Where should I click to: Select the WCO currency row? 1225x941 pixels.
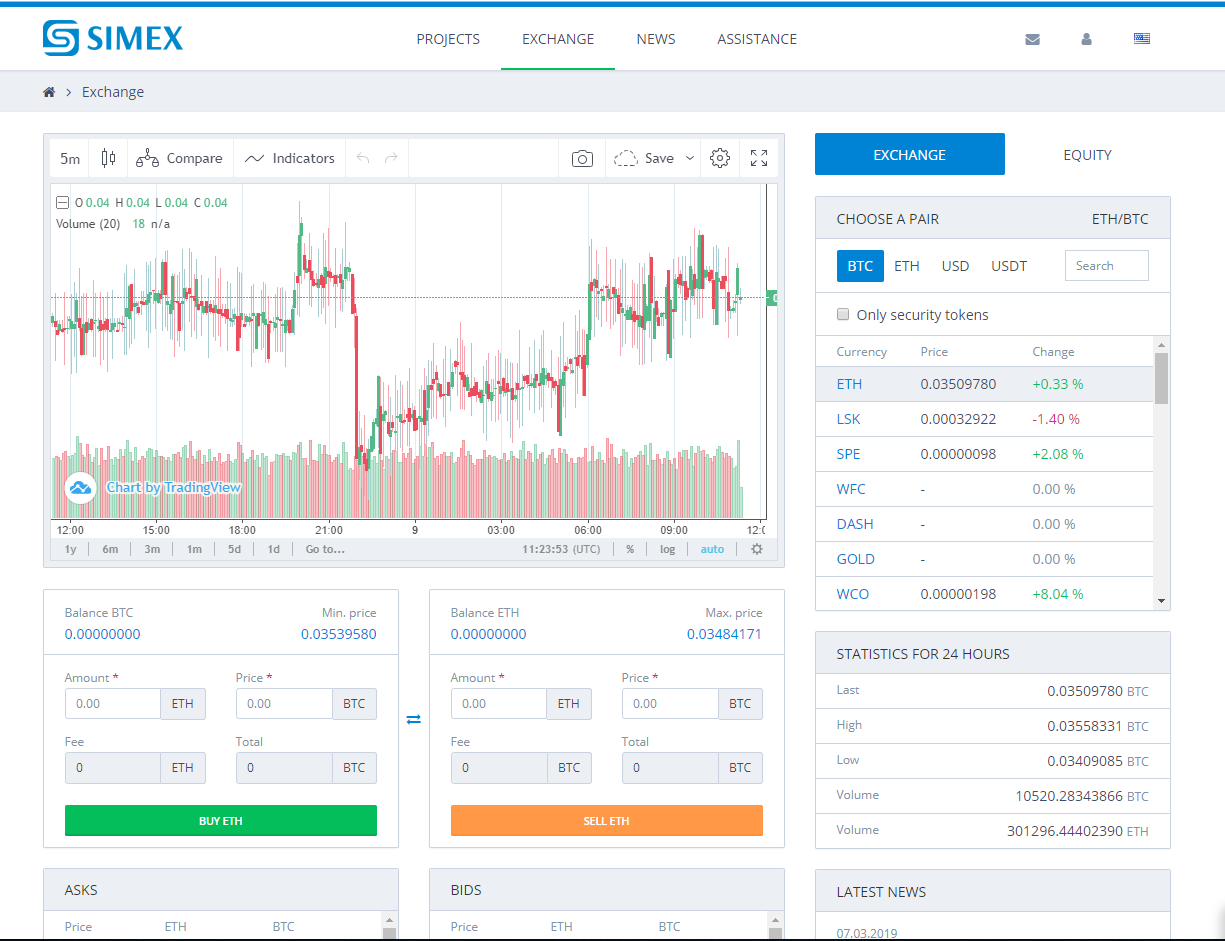point(985,594)
